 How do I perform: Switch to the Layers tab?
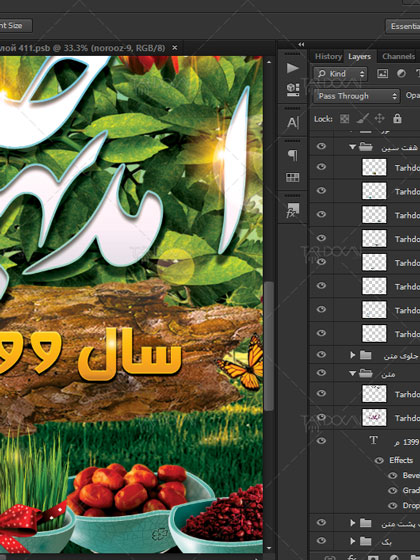360,56
